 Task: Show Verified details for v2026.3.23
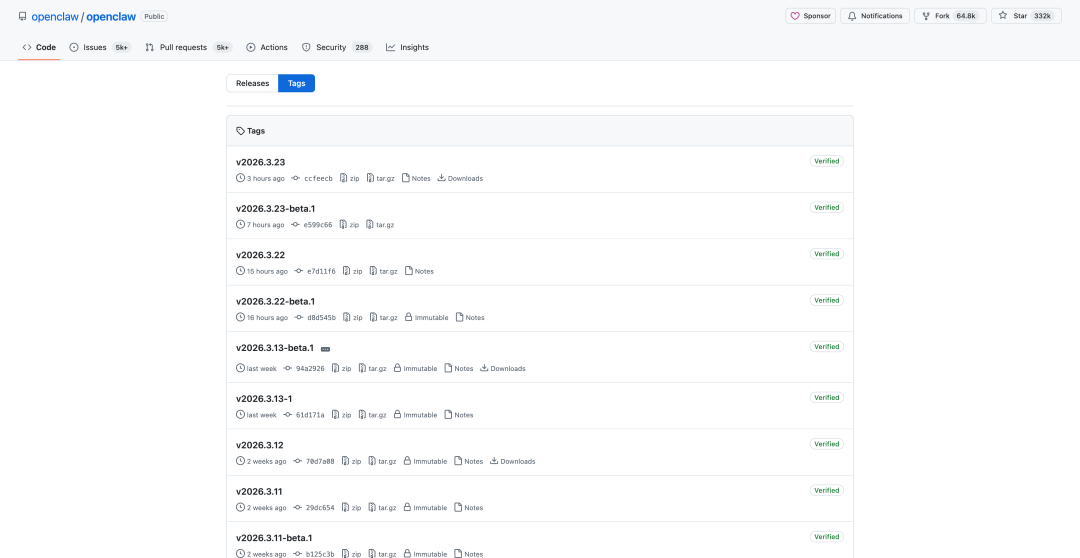tap(826, 161)
